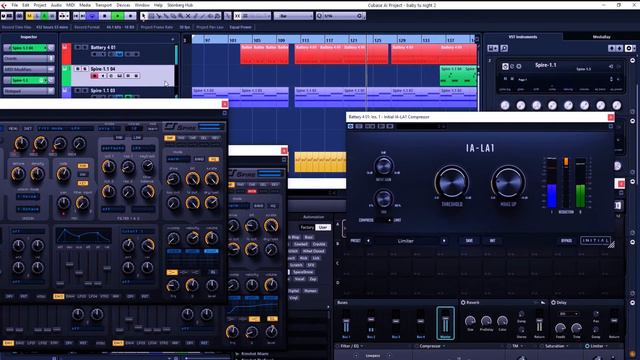The image size is (640, 360).
Task: Toggle global green automation Read button
Action: click(44, 16)
